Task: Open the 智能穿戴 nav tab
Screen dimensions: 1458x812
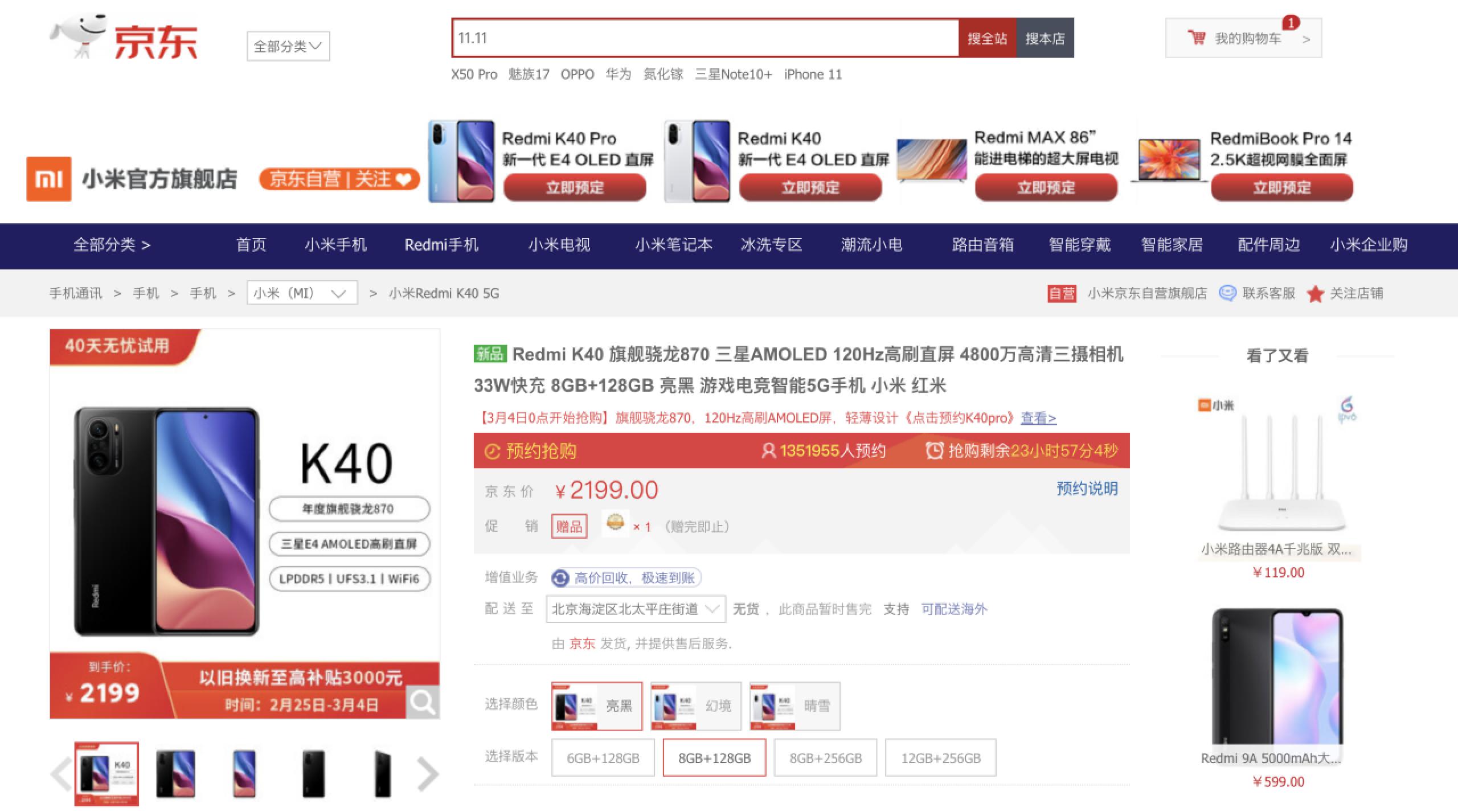Action: pos(1080,245)
